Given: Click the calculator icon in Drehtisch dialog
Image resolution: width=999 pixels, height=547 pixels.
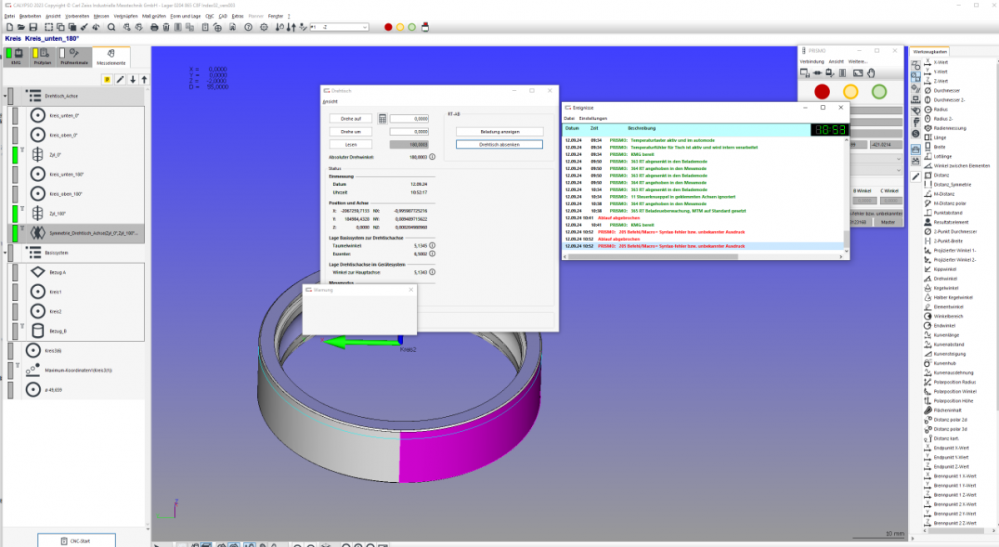Looking at the screenshot, I should click(x=382, y=118).
